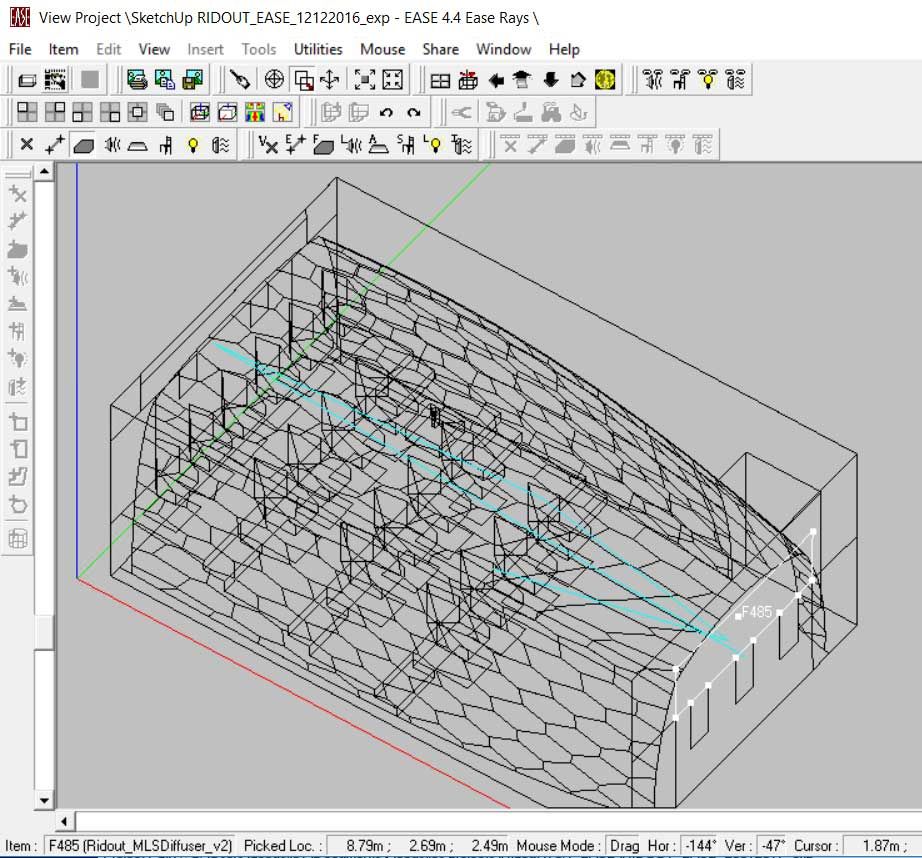Select the bottom-left quadrant view icon
922x858 pixels.
pos(82,112)
